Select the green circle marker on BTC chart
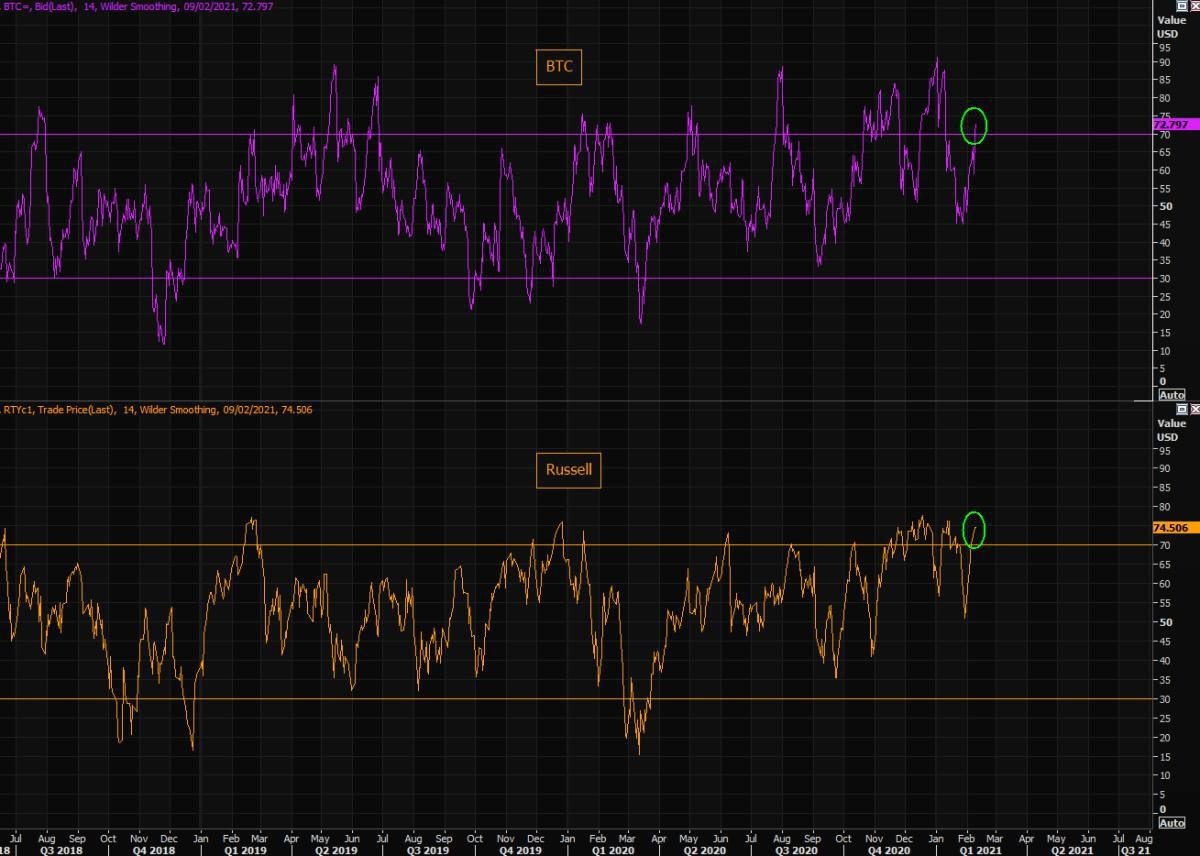 click(974, 125)
